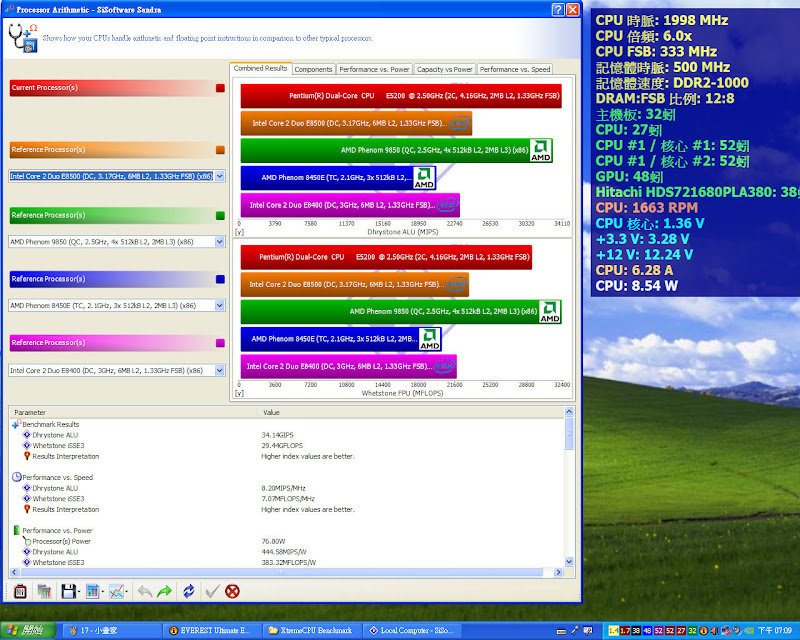800x640 pixels.
Task: Open the Core 2 Duo E8500 dropdown
Action: tap(220, 176)
